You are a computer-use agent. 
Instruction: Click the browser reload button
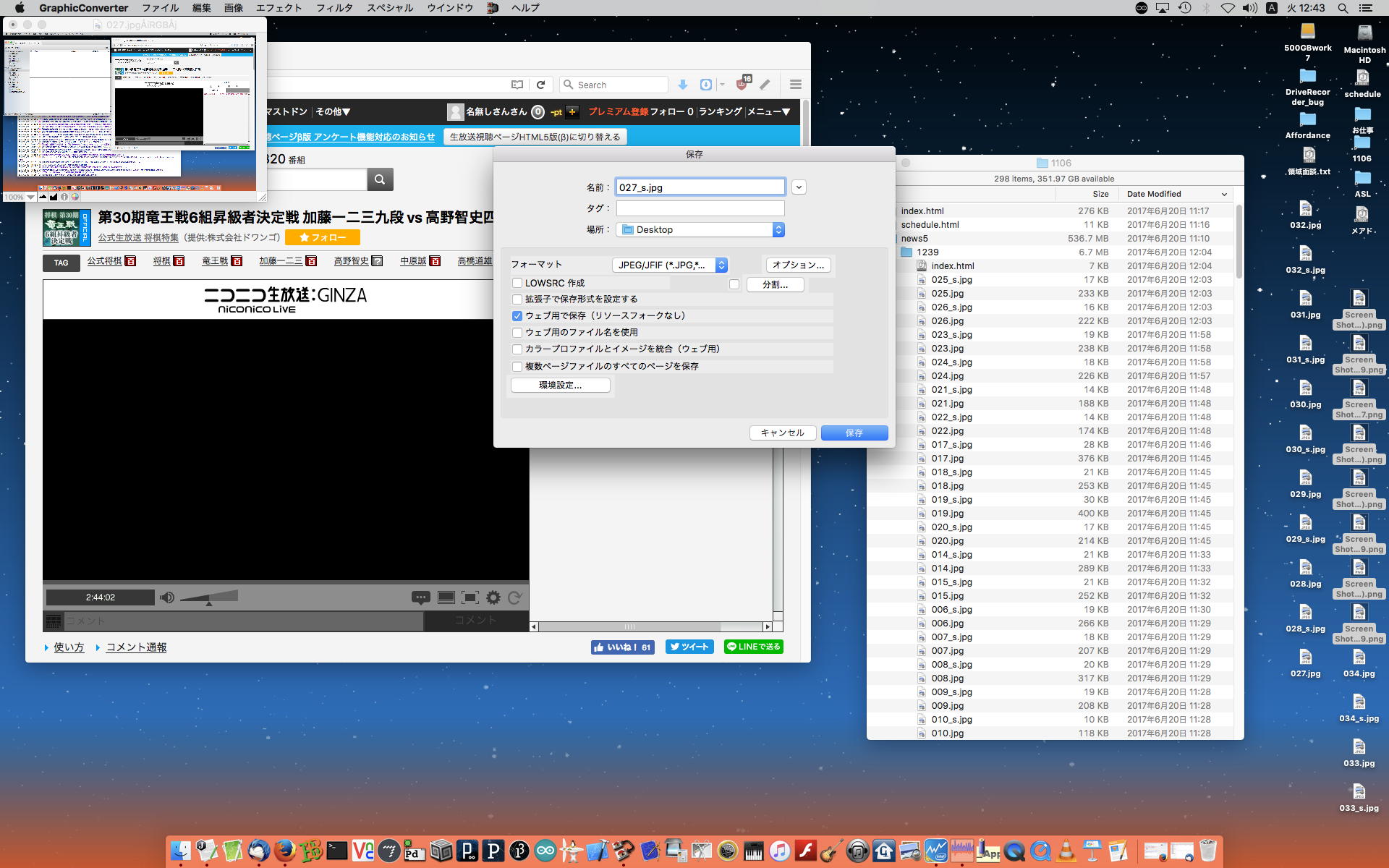pyautogui.click(x=540, y=85)
